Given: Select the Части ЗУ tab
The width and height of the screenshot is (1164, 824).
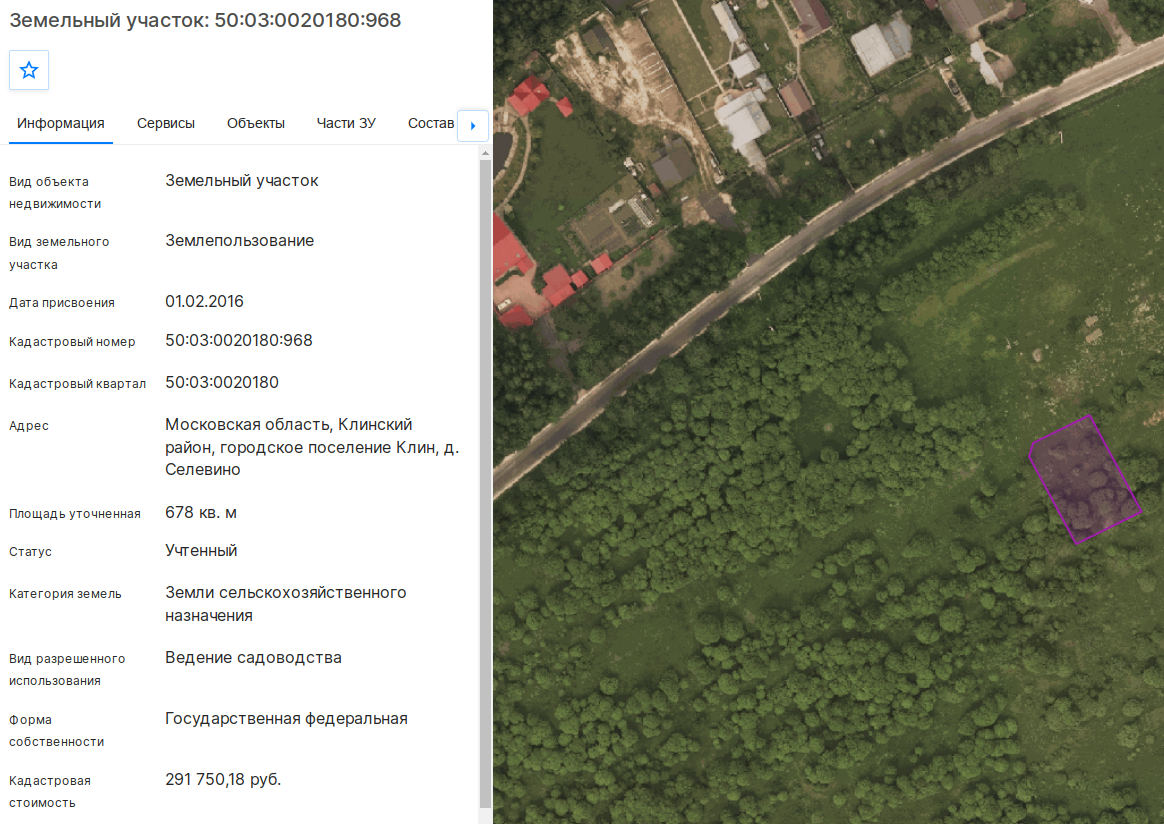Looking at the screenshot, I should (x=346, y=123).
